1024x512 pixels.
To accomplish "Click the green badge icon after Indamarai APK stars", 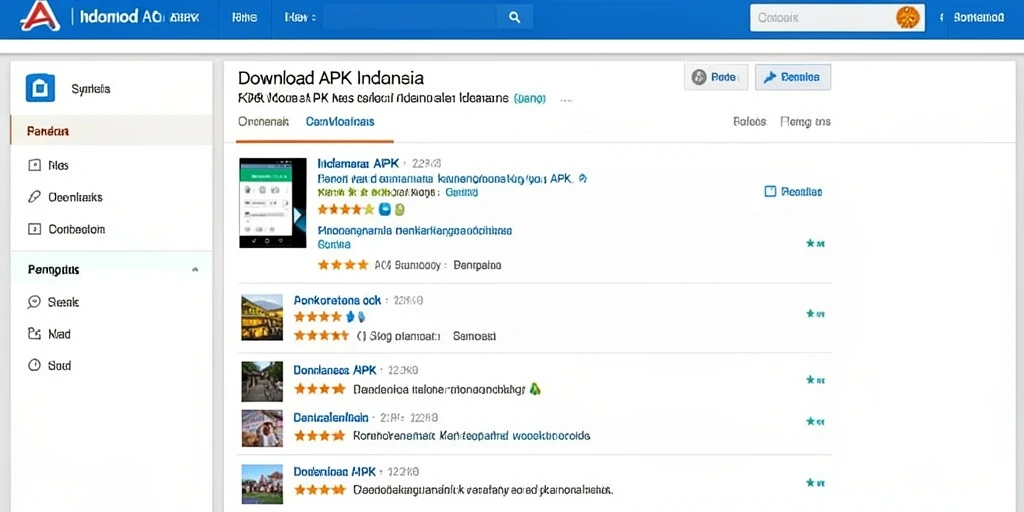I will pos(400,210).
